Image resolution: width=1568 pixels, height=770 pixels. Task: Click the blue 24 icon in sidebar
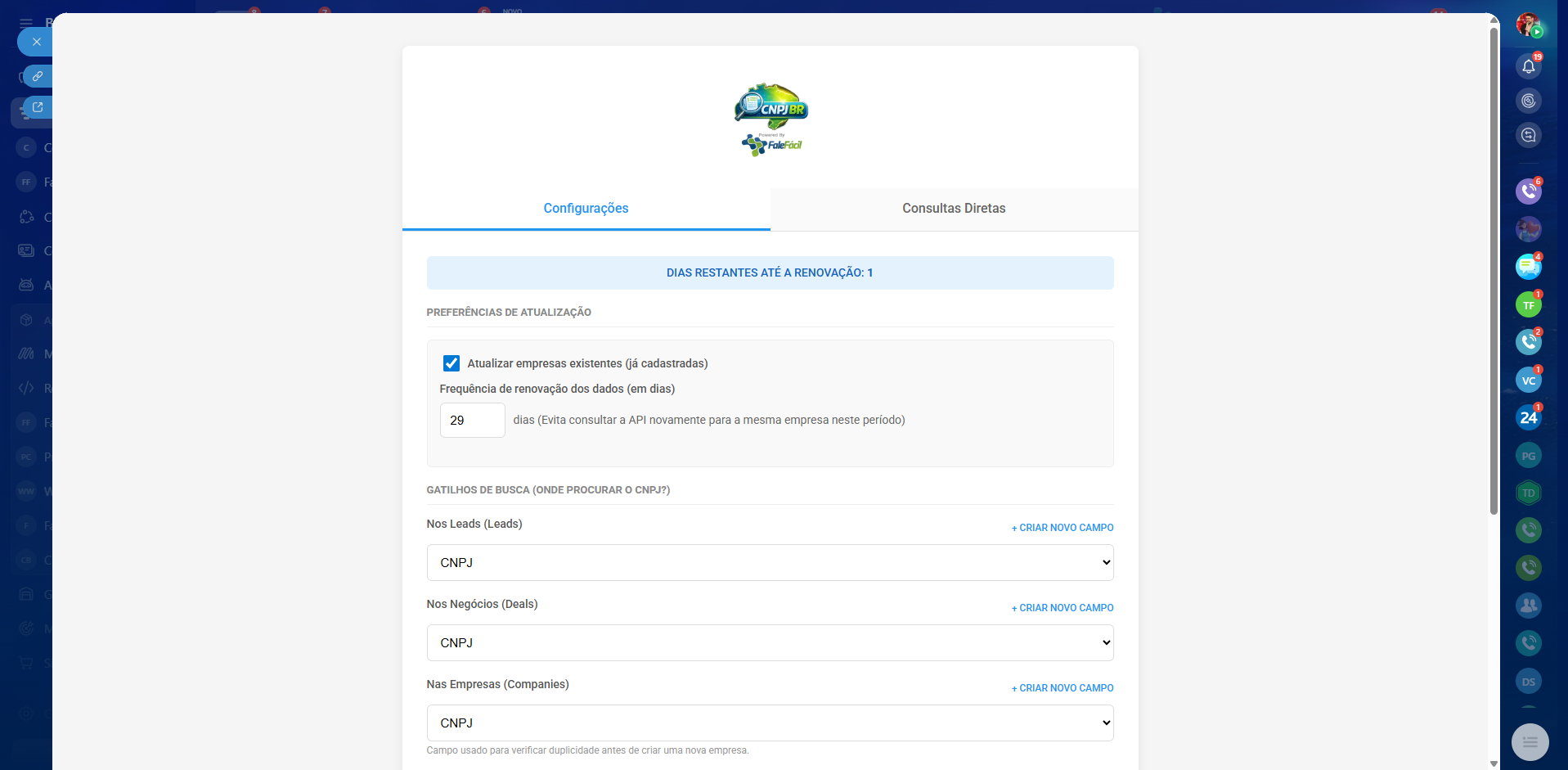(1528, 418)
